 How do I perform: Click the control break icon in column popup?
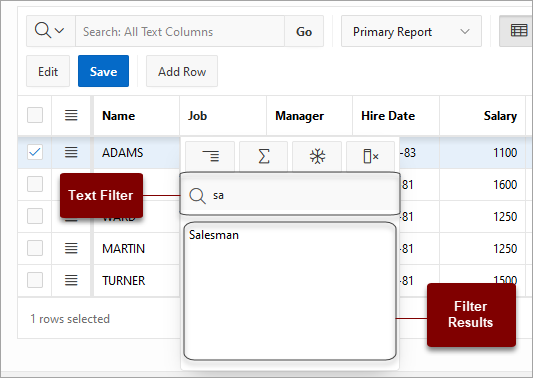[210, 156]
